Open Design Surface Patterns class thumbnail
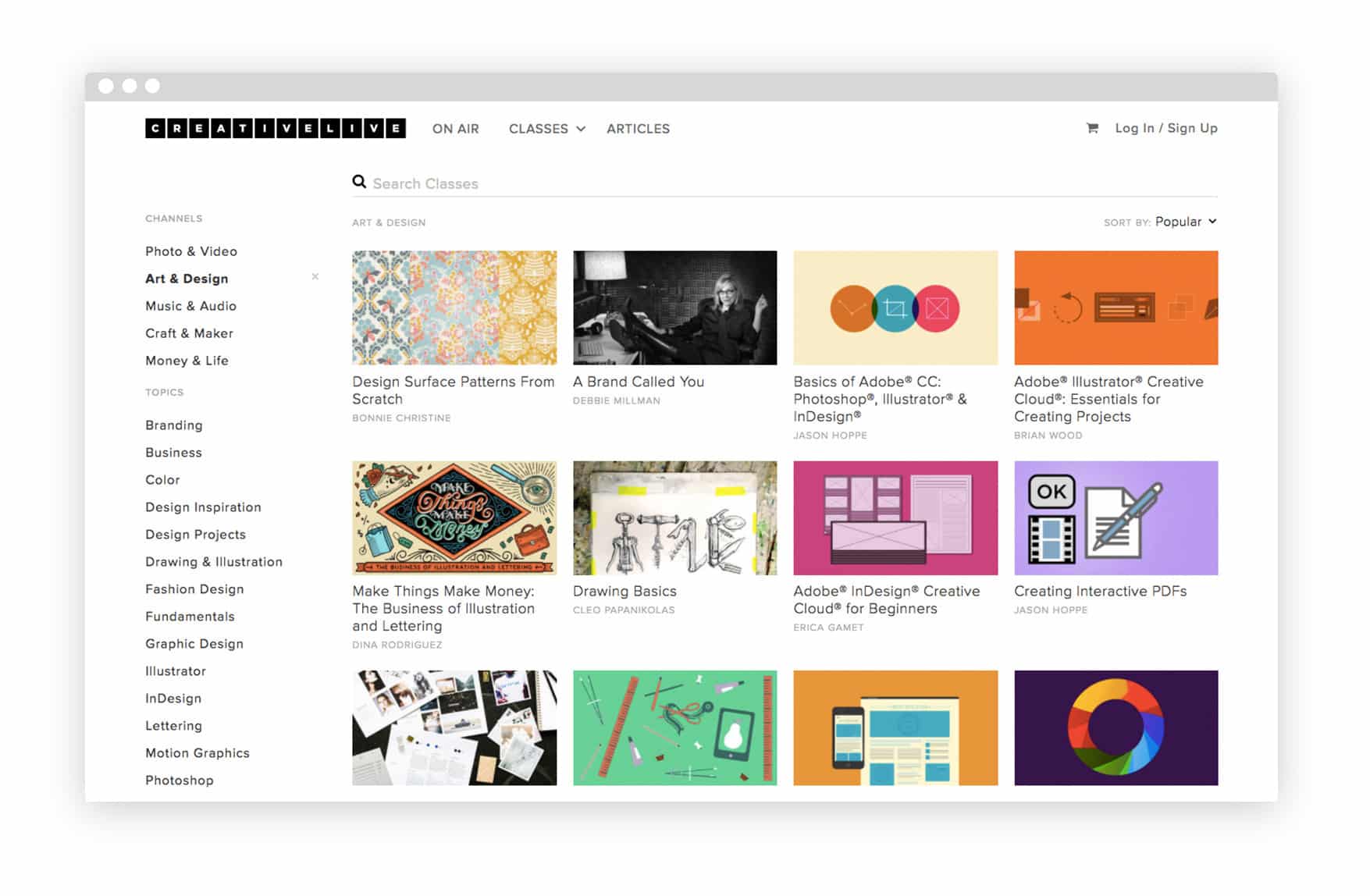The height and width of the screenshot is (896, 1370). click(x=454, y=308)
